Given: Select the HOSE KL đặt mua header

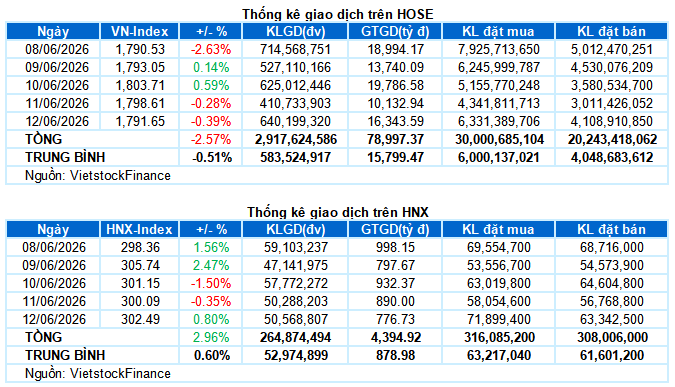Looking at the screenshot, I should click(499, 31).
